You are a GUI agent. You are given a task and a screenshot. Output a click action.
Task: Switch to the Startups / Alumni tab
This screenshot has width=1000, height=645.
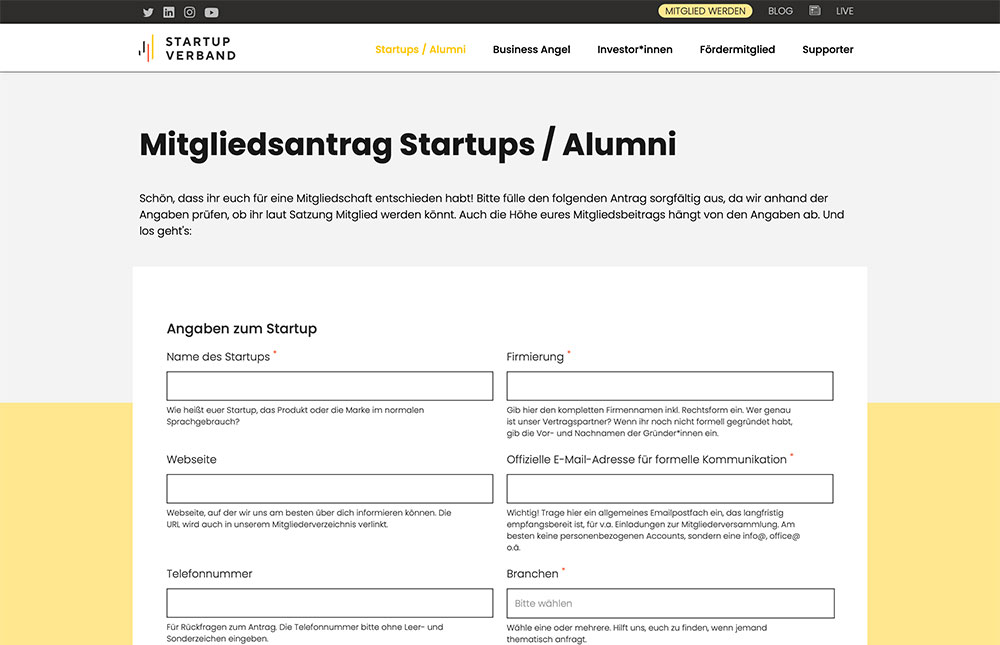pos(420,48)
